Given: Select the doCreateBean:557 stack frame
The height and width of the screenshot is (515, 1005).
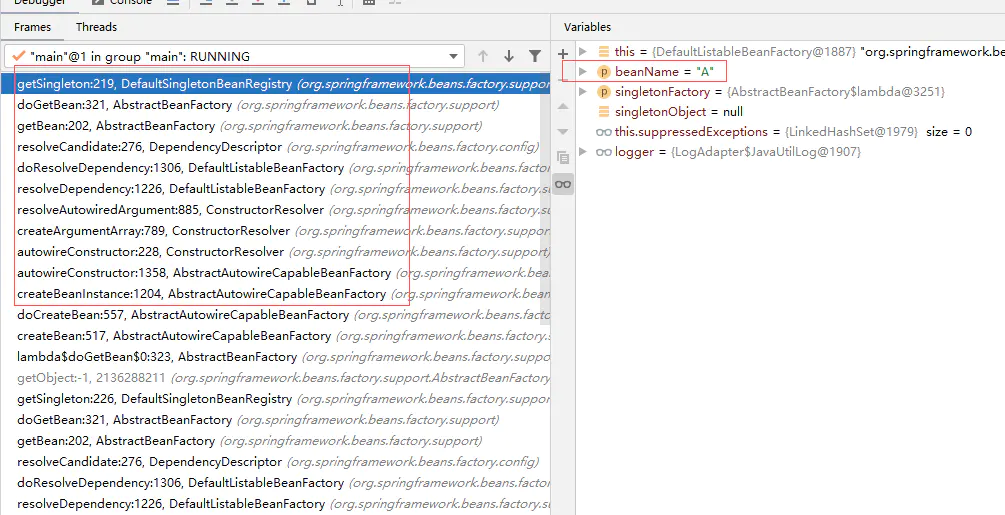Looking at the screenshot, I should 275,315.
